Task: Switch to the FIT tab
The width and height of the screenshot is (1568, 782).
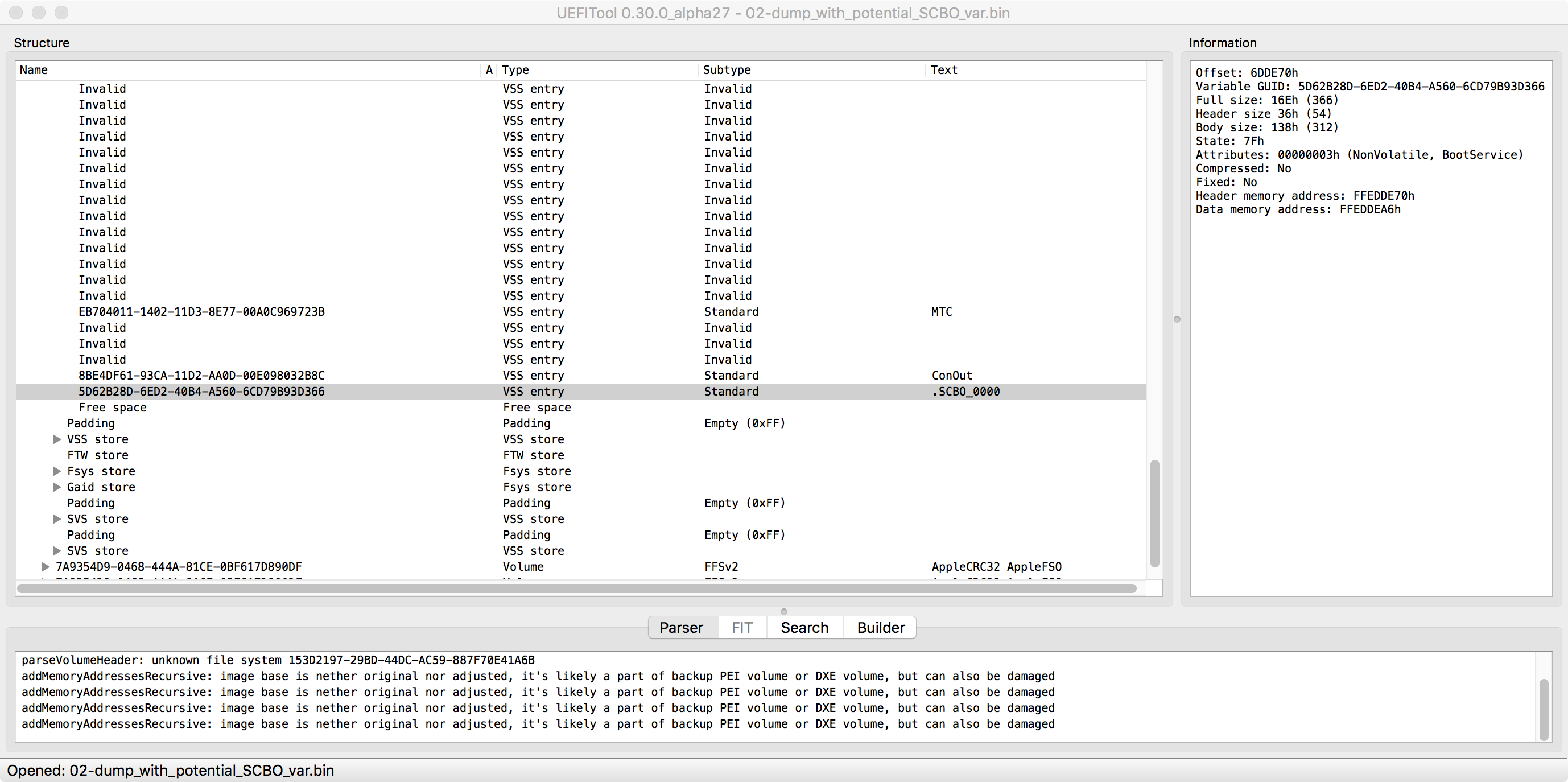Action: point(742,627)
